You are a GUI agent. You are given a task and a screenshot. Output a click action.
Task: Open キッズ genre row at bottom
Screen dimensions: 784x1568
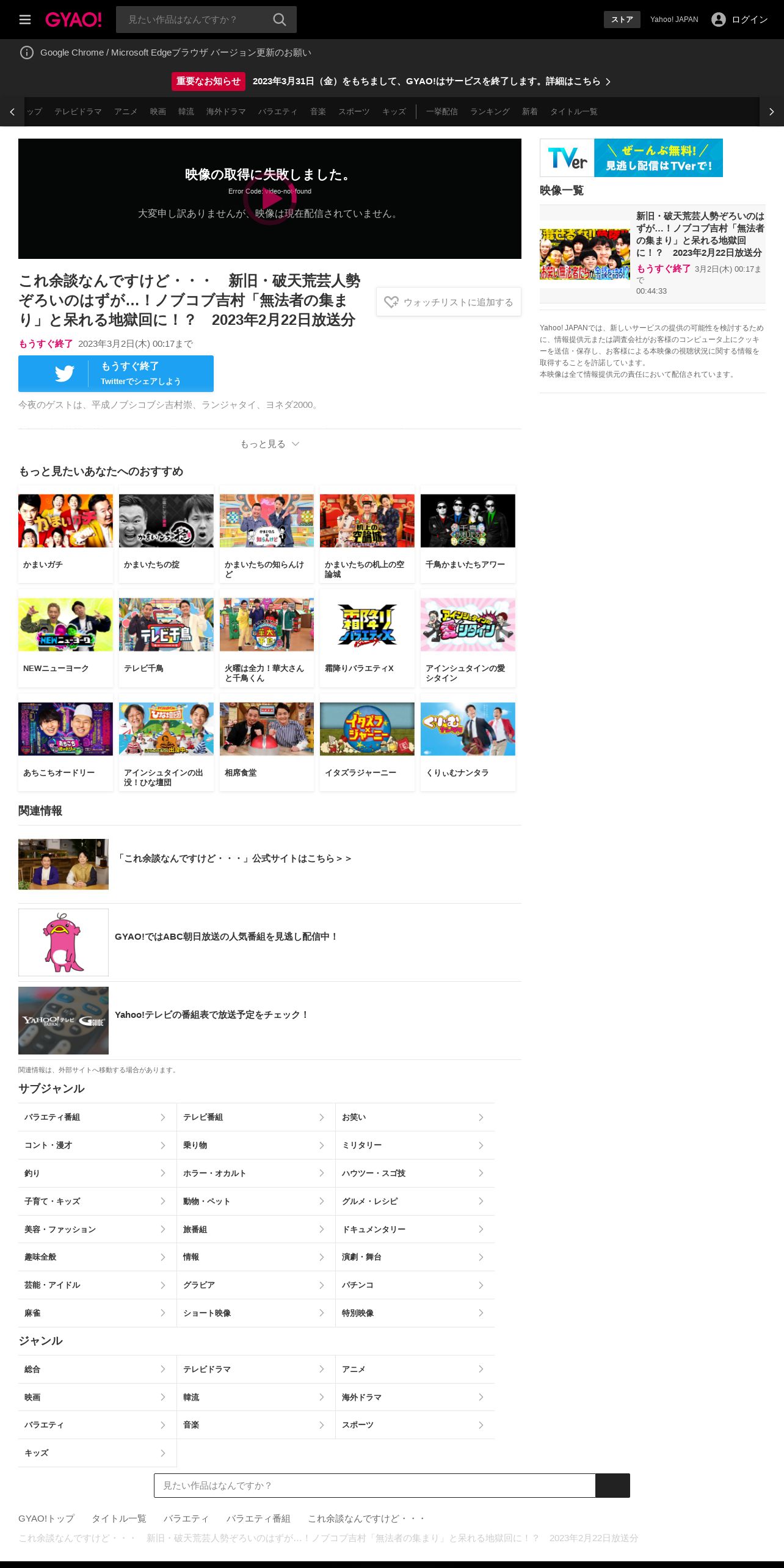(x=97, y=1453)
